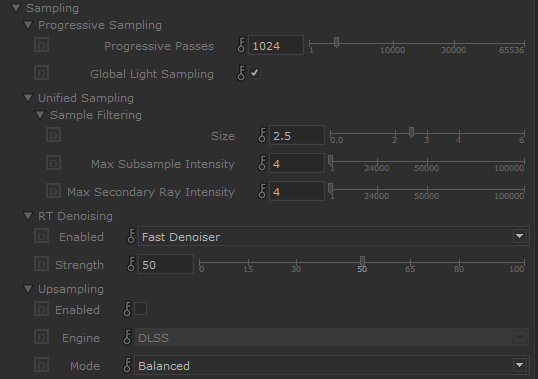Enable the Upsampling checkbox
Viewport: 538px width, 379px height.
coord(141,309)
